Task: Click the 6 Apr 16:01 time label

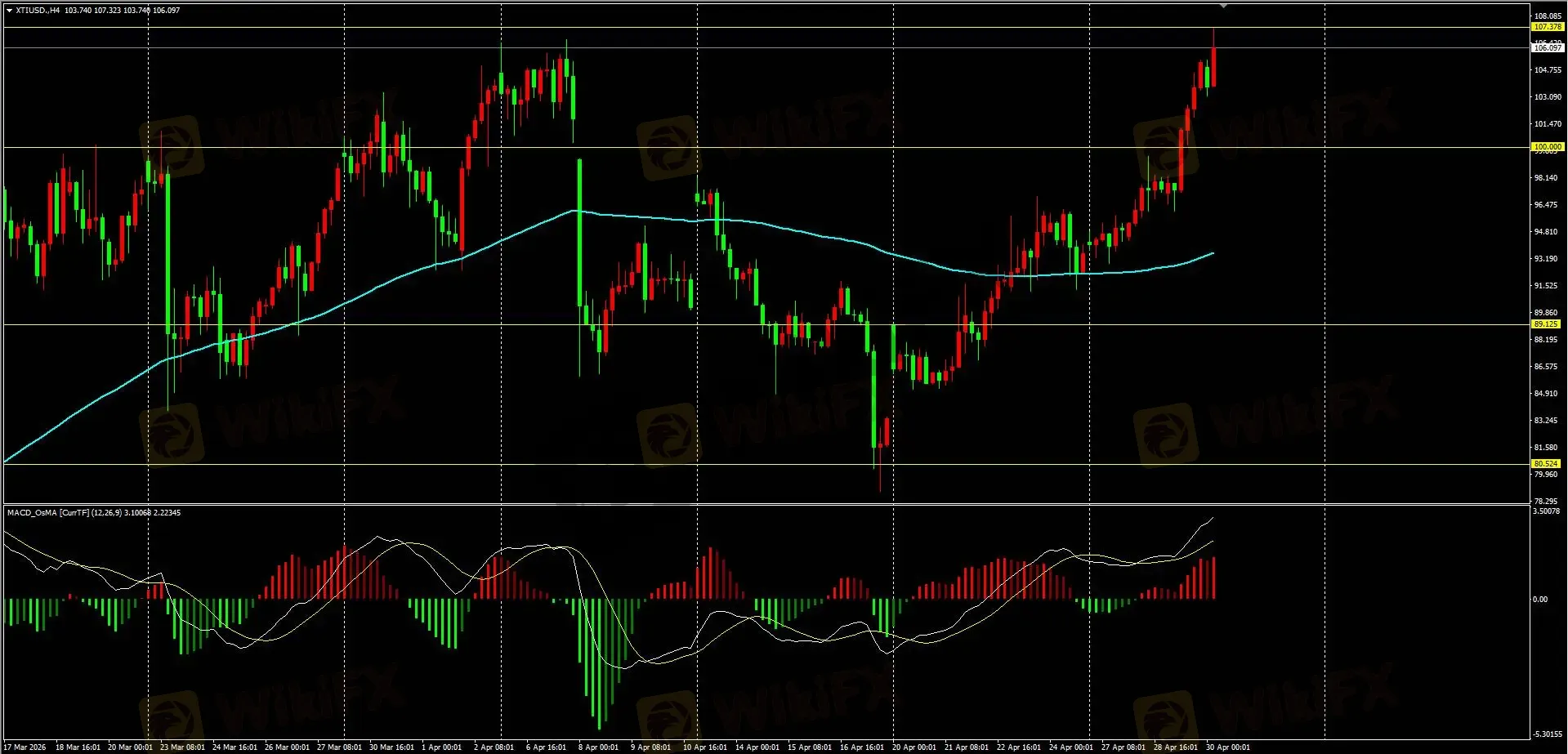Action: click(546, 747)
